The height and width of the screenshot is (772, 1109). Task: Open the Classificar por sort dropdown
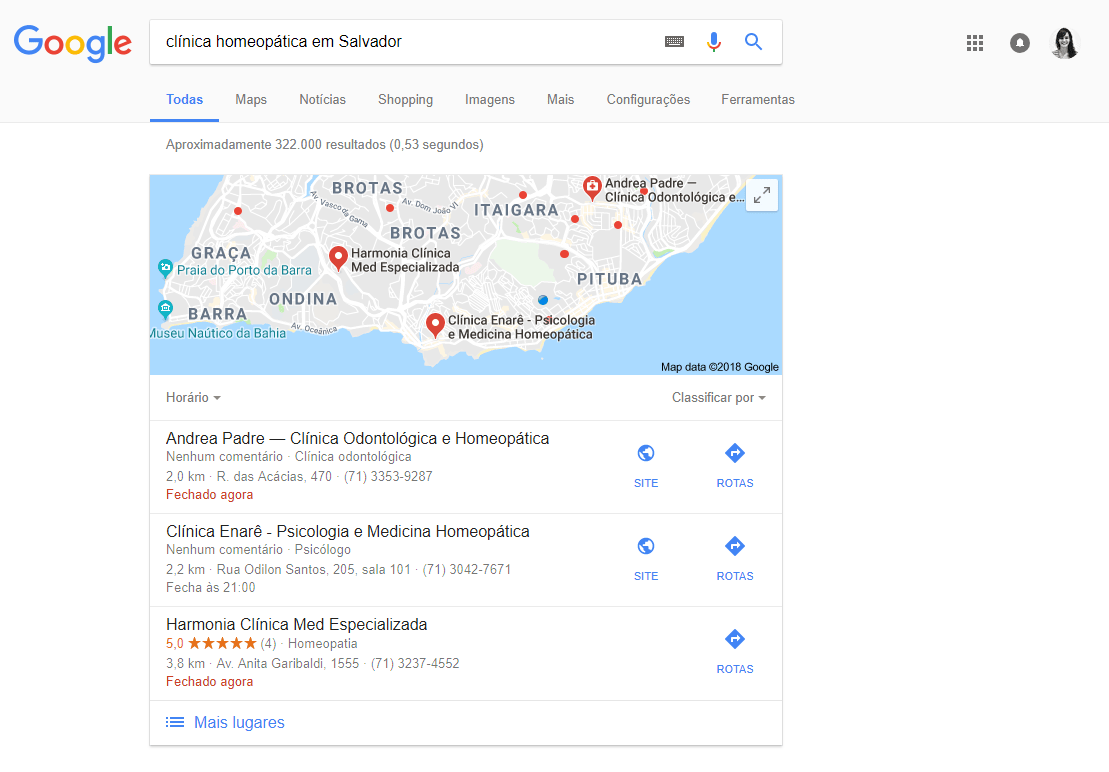coord(718,398)
